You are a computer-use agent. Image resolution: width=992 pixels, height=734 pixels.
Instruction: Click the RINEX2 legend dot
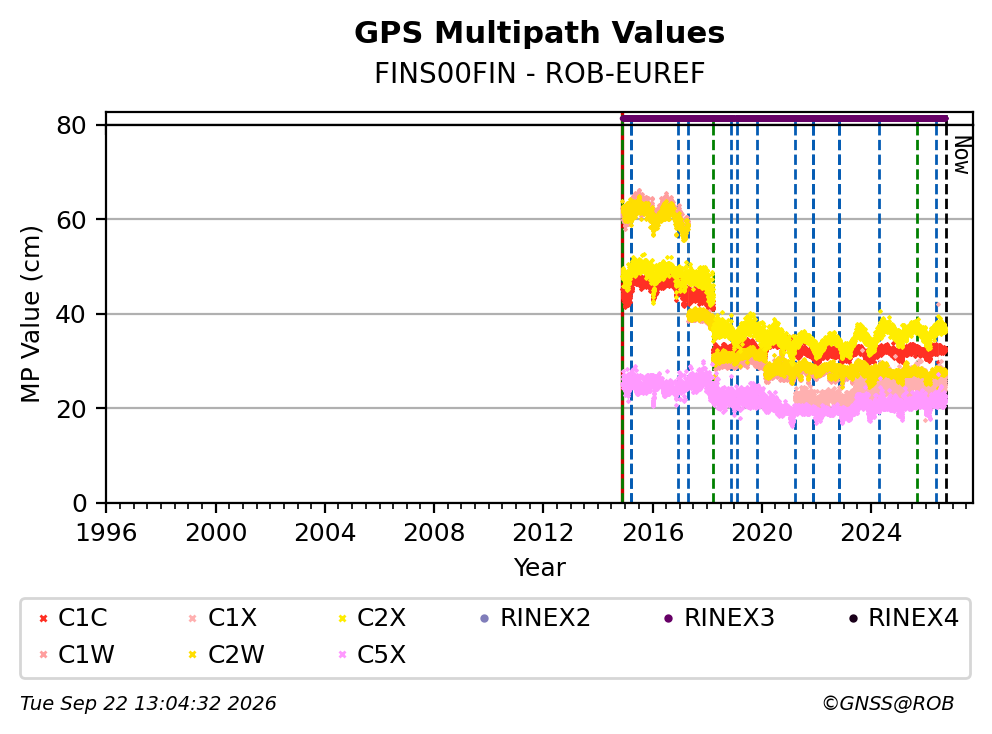(485, 618)
